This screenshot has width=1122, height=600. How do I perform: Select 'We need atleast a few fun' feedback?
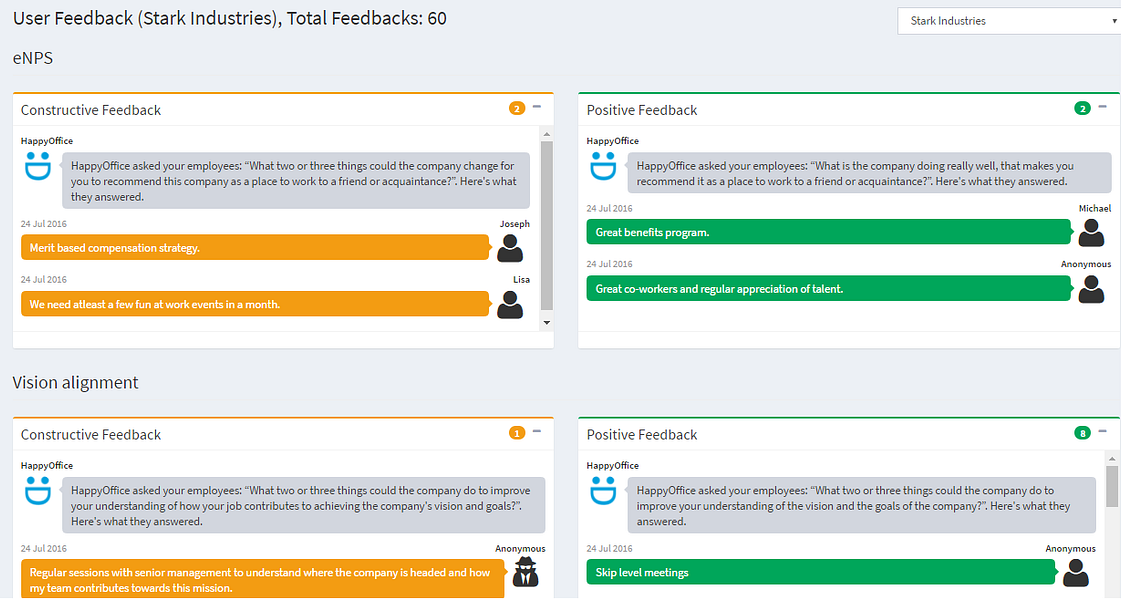pos(255,305)
